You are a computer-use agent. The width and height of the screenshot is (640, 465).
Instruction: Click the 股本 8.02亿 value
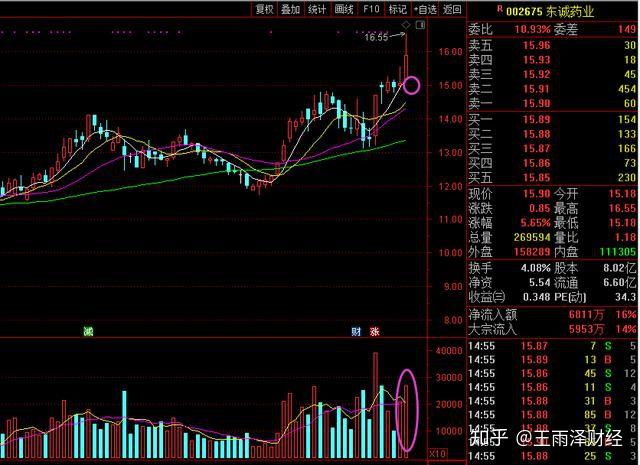click(620, 268)
